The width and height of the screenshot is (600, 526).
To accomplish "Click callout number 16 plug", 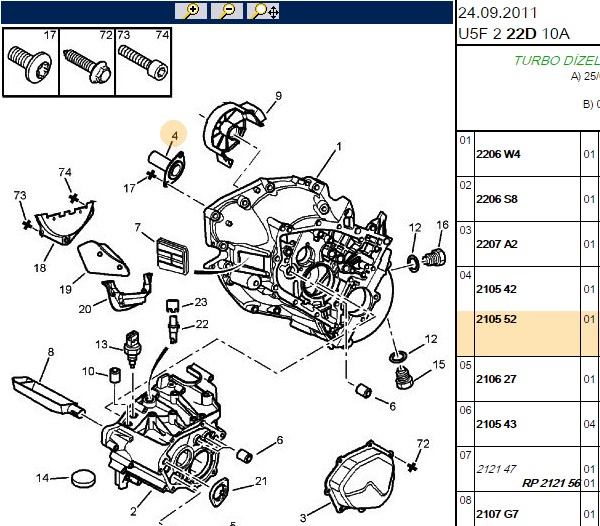I will click(x=442, y=225).
